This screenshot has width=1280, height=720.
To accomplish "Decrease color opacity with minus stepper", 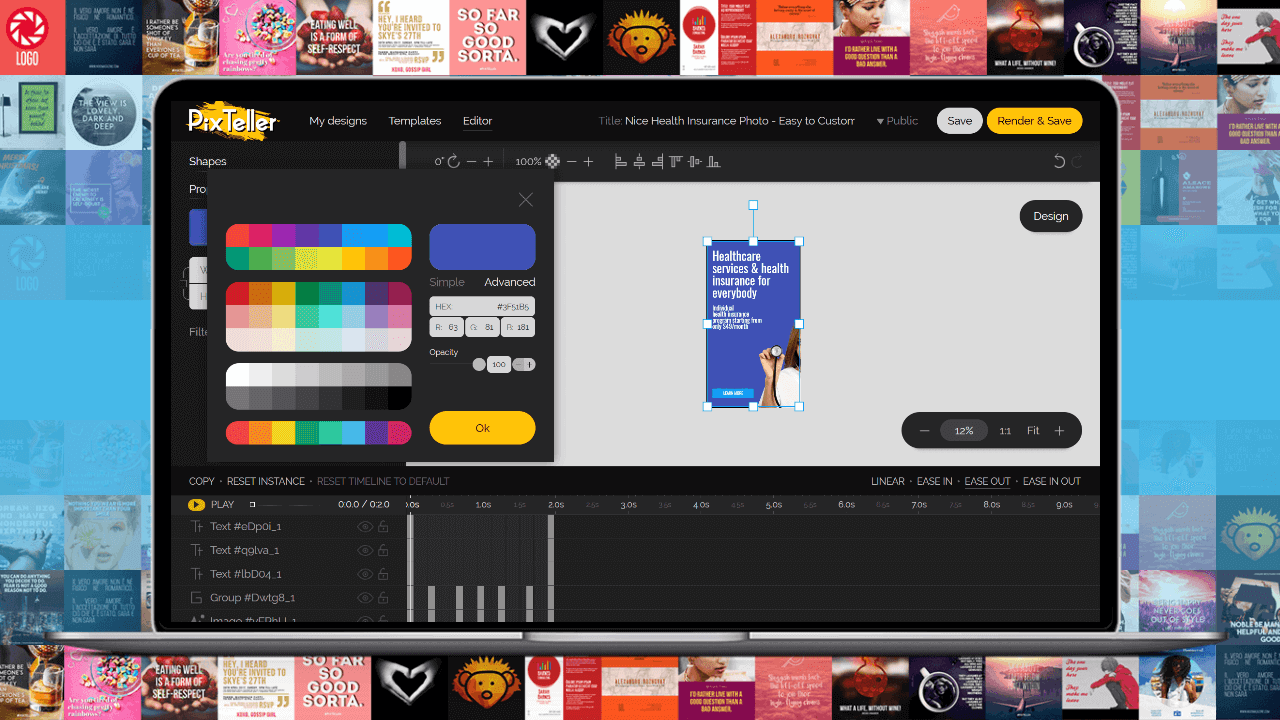I will [x=518, y=365].
